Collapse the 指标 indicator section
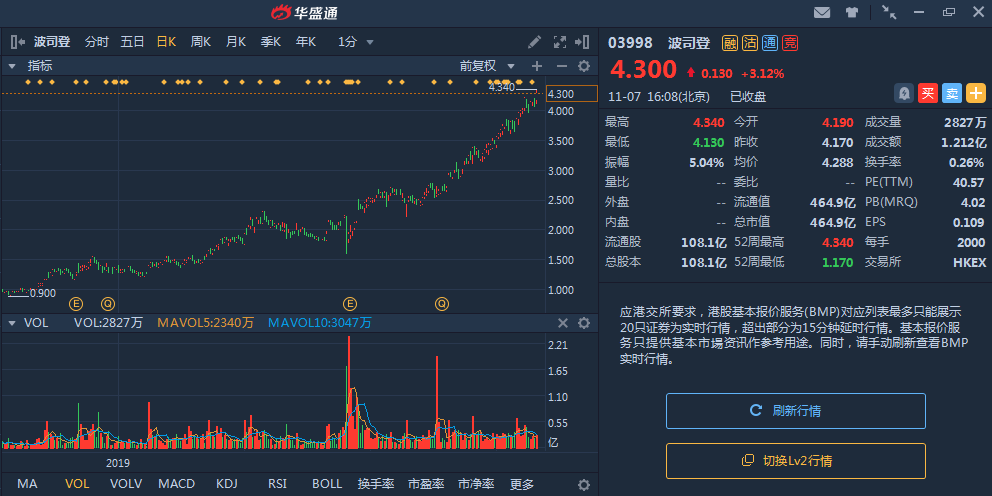 [x=12, y=66]
